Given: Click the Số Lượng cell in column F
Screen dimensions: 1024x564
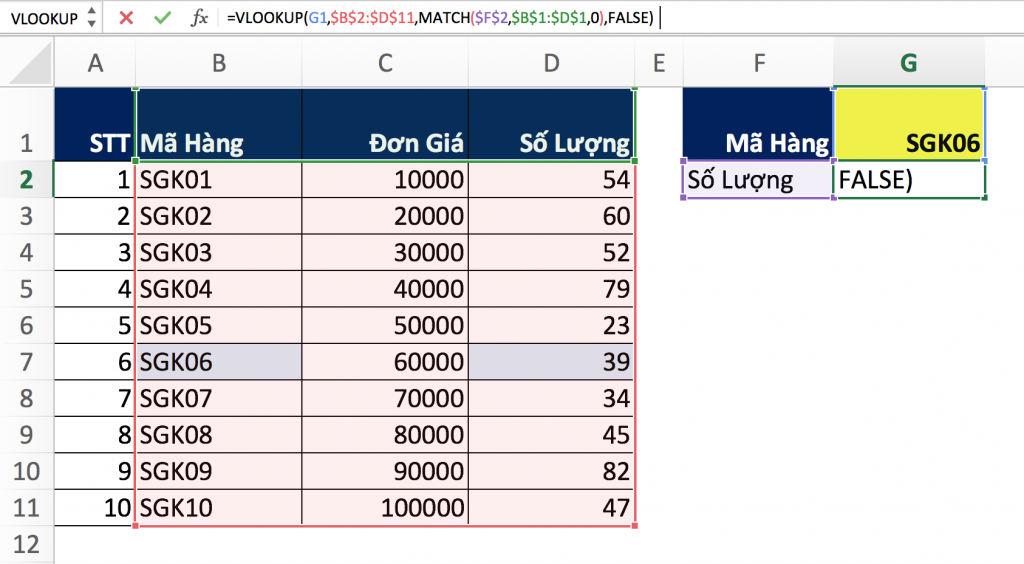Looking at the screenshot, I should pos(757,181).
